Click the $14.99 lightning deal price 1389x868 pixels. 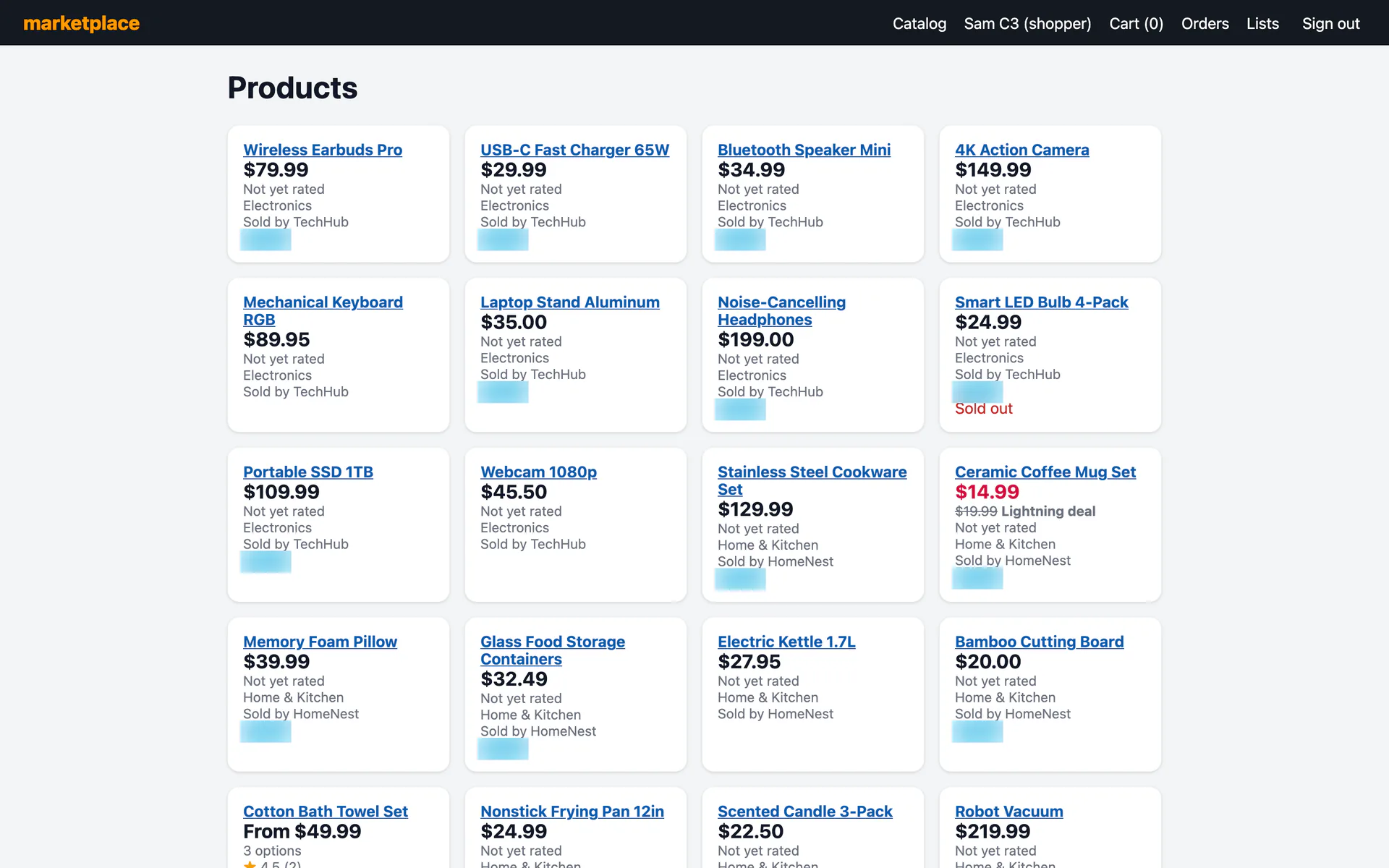pyautogui.click(x=987, y=492)
